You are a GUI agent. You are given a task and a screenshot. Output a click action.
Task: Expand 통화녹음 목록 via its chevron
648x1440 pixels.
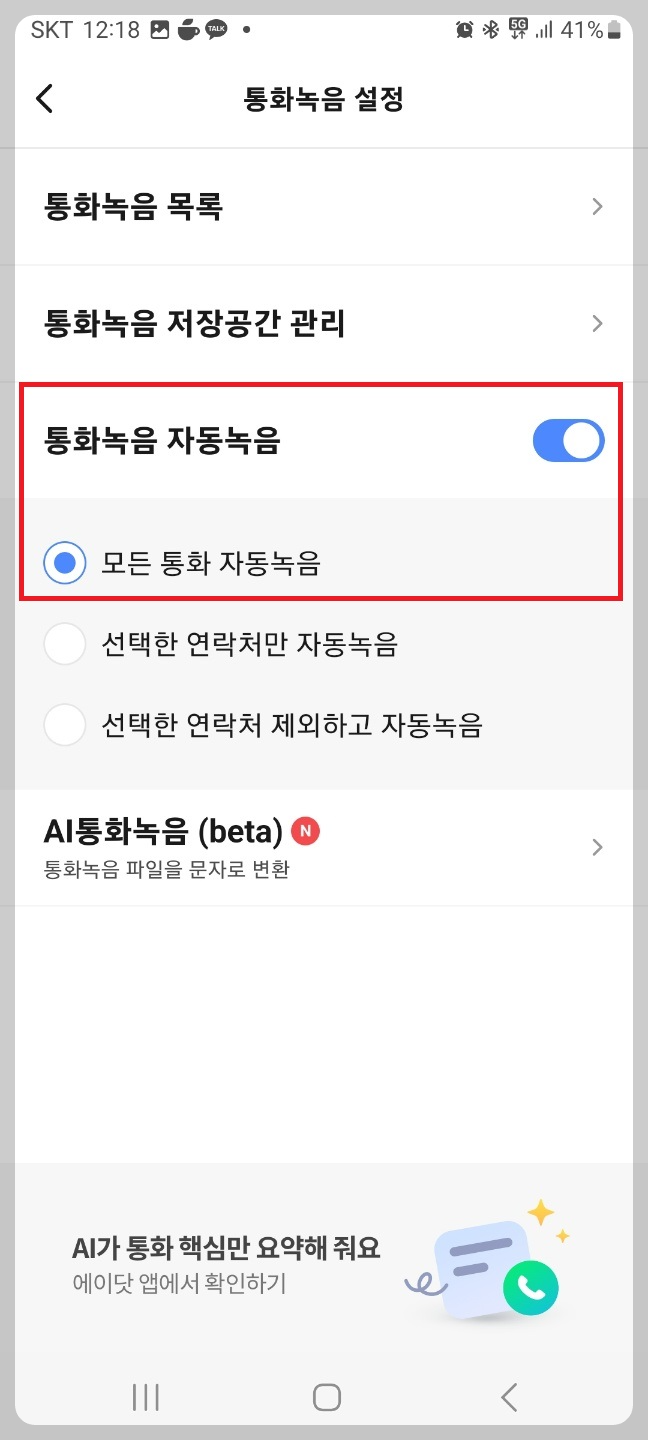coord(597,206)
